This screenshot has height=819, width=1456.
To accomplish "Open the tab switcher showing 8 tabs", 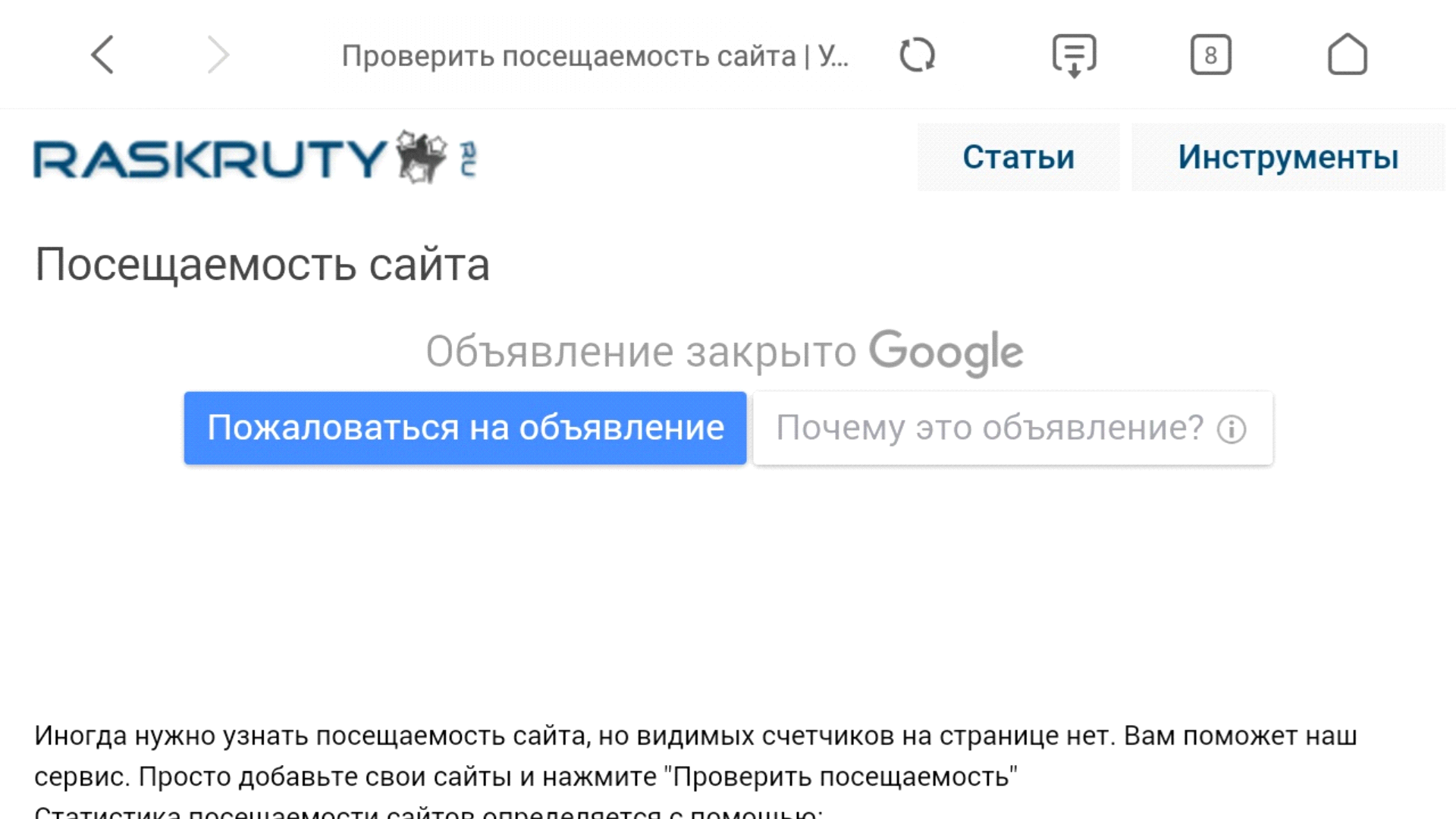I will click(1210, 55).
